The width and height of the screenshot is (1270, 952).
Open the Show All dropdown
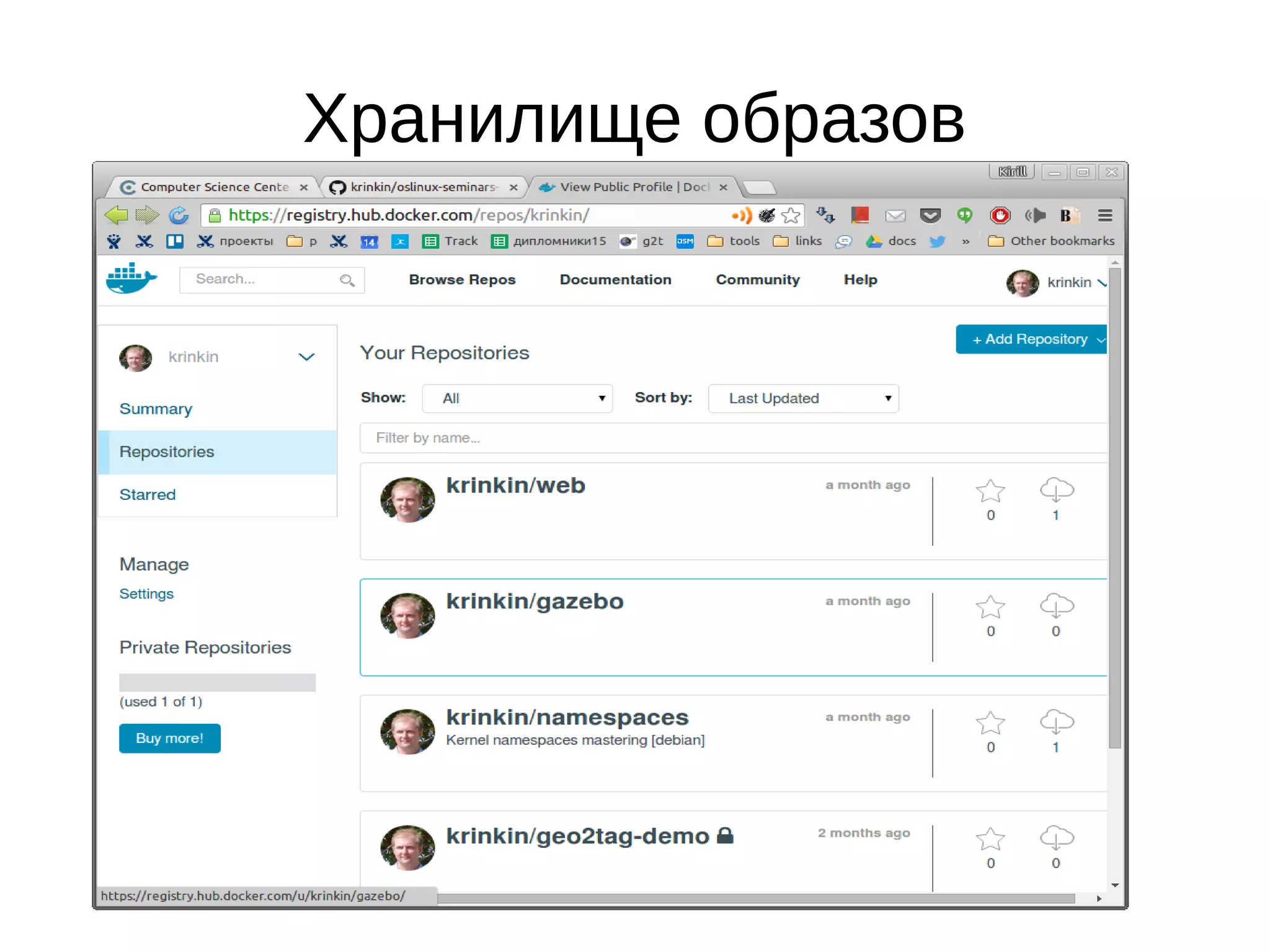517,398
